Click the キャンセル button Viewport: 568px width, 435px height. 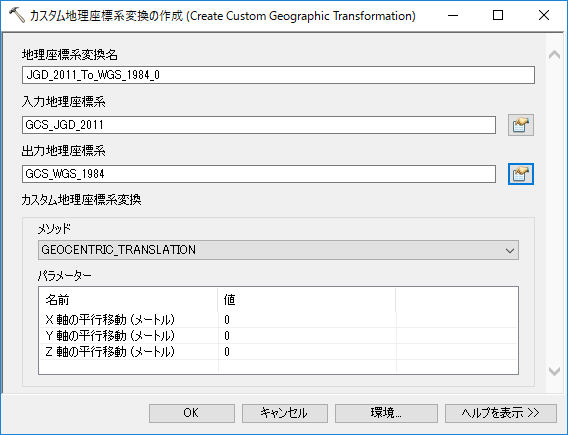click(x=285, y=413)
